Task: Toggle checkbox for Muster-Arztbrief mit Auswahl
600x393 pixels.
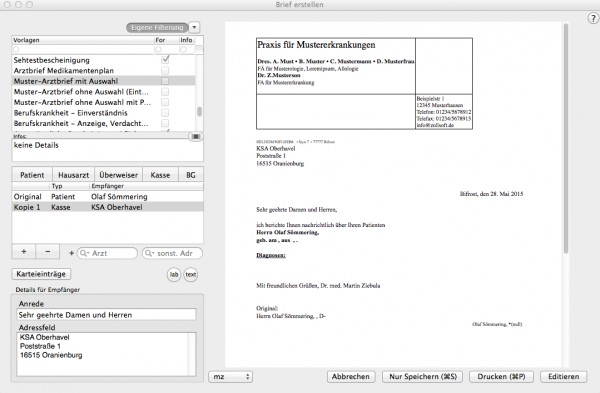Action: tap(165, 81)
